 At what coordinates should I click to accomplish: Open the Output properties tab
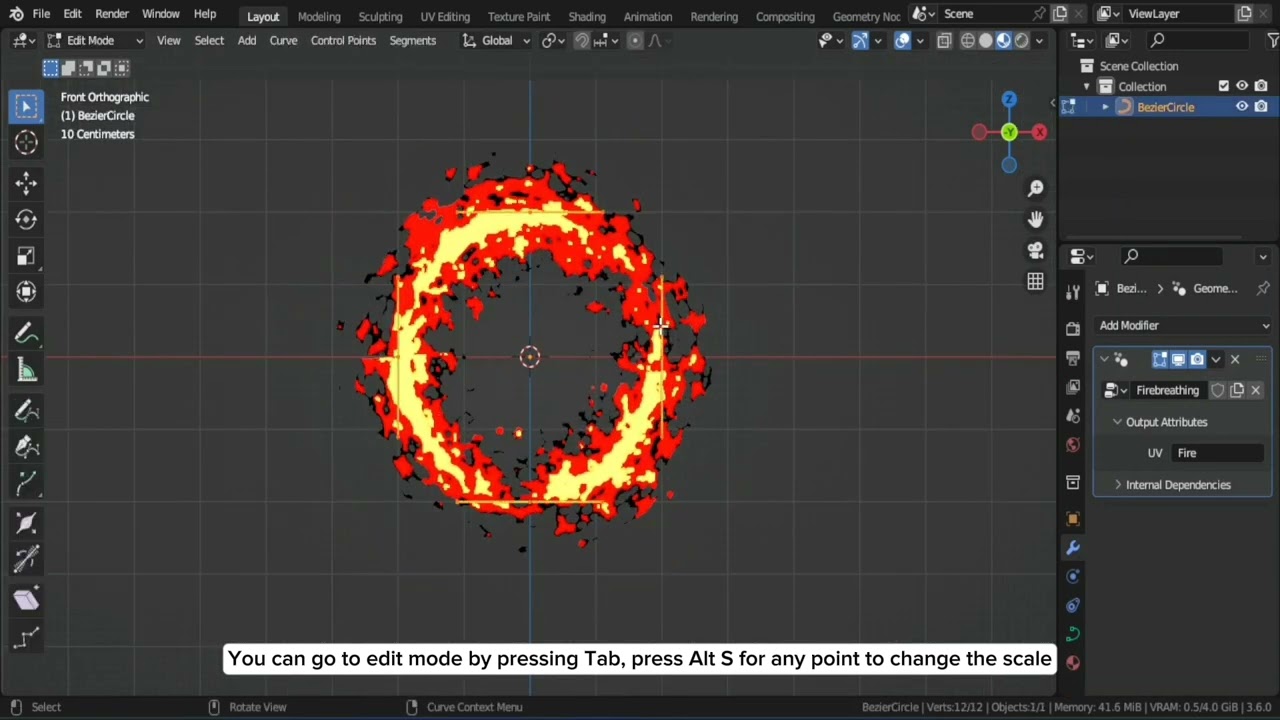(x=1073, y=358)
